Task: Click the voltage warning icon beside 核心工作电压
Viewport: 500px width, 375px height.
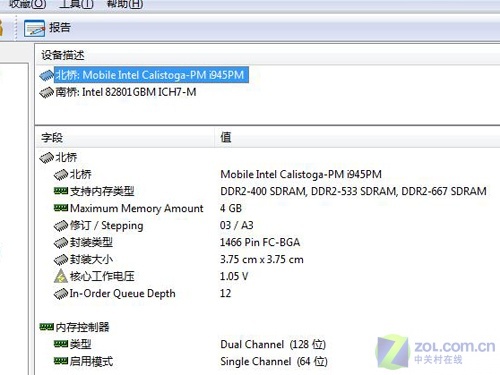Action: point(61,276)
